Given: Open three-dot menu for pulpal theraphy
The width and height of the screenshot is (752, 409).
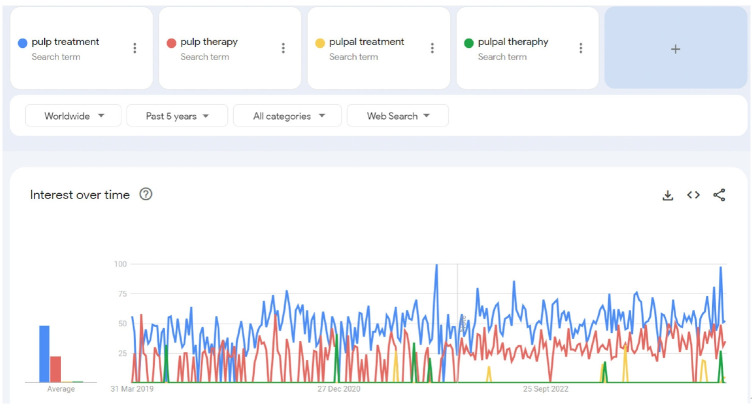Looking at the screenshot, I should click(x=581, y=48).
